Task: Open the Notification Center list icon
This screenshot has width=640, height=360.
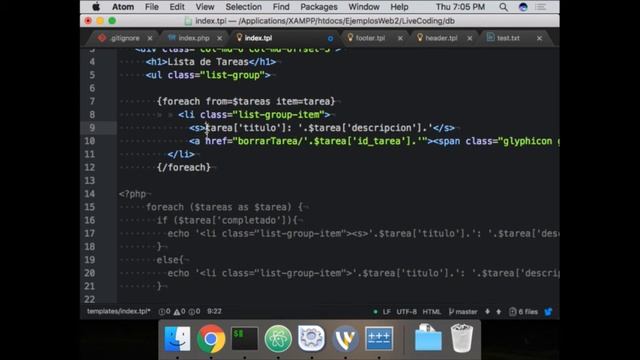Action: [540, 7]
